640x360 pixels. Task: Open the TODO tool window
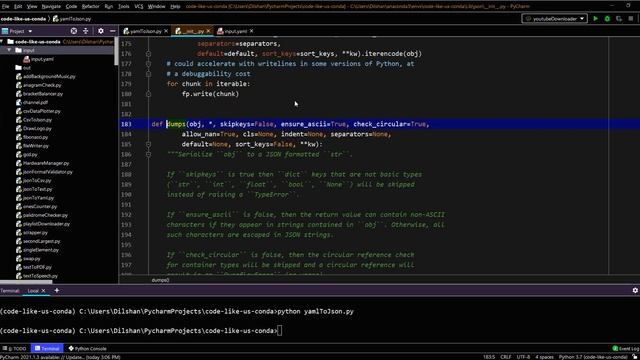[14, 349]
